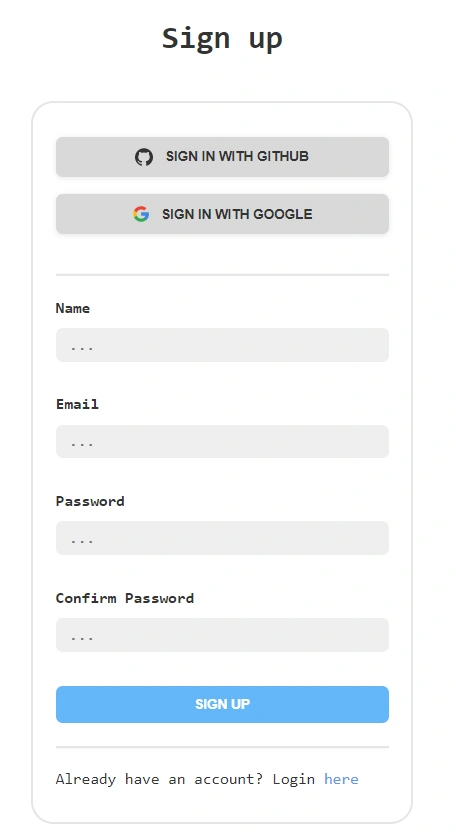Focus the Name input field
This screenshot has width=456, height=832.
click(222, 345)
